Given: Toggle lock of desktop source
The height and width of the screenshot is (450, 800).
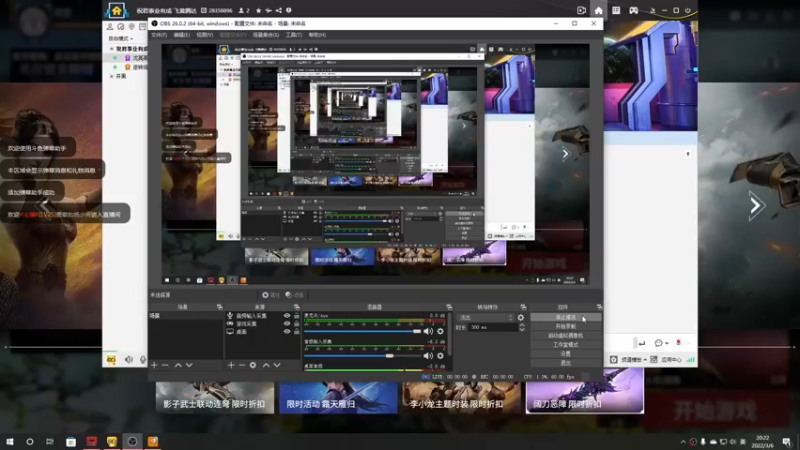Looking at the screenshot, I should click(296, 332).
